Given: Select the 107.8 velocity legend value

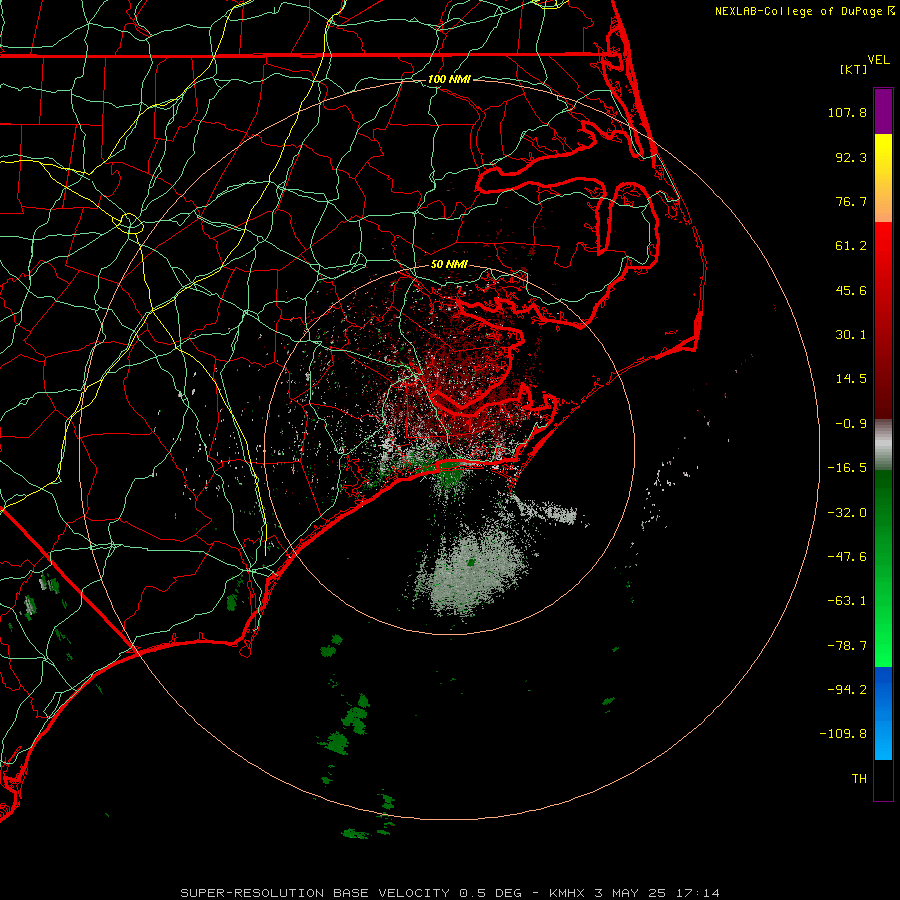Looking at the screenshot, I should click(x=847, y=112).
